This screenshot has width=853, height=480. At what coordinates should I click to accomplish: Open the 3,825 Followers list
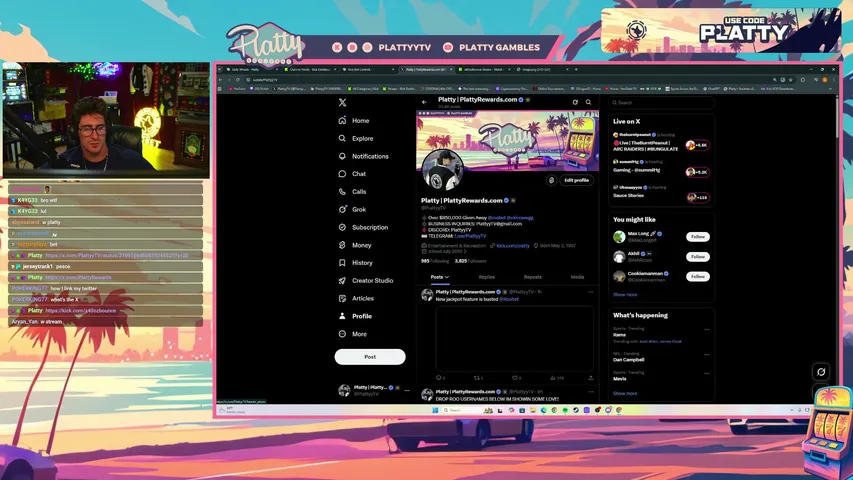click(471, 261)
